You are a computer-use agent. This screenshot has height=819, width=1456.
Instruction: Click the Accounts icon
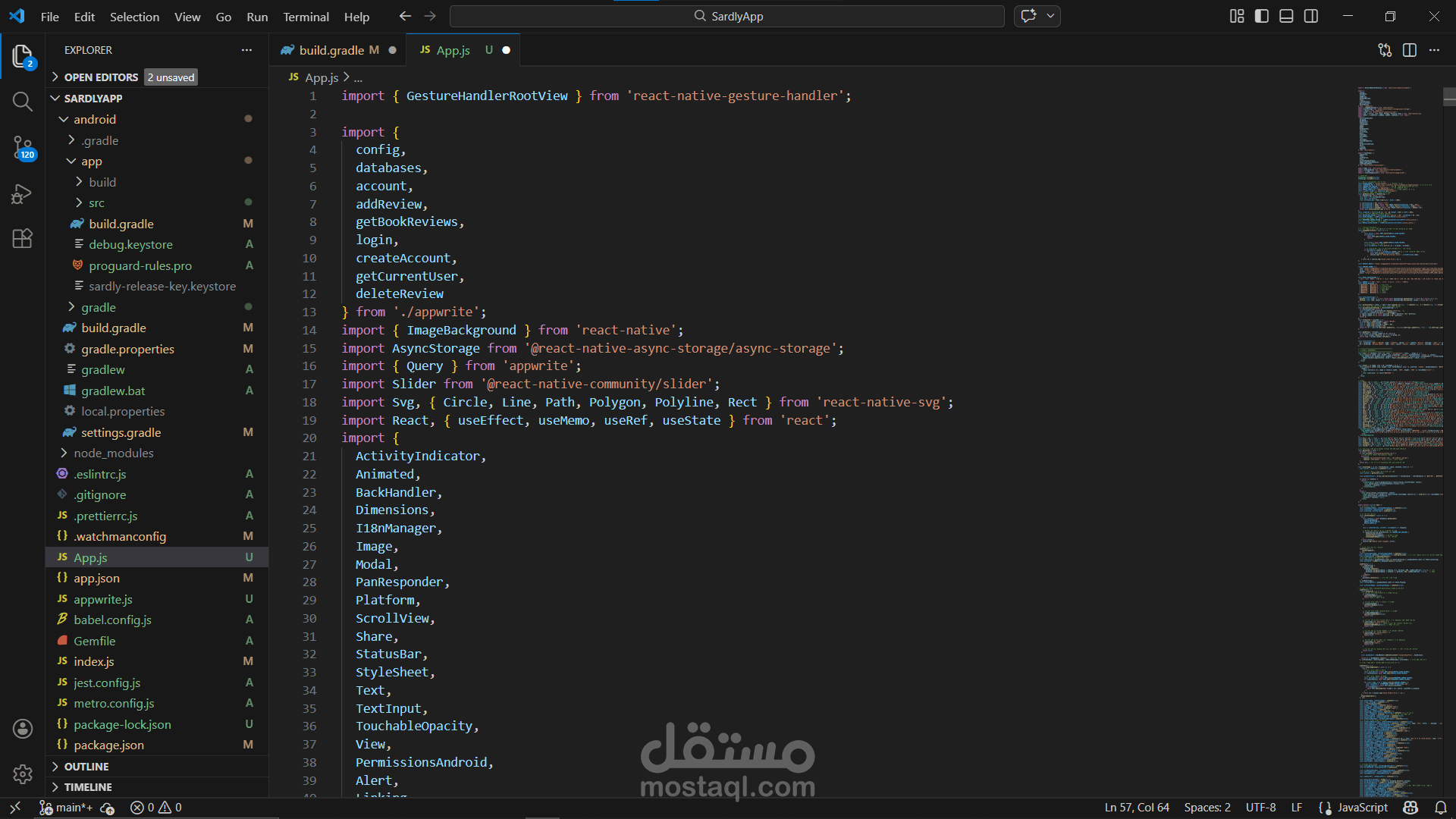pyautogui.click(x=22, y=729)
